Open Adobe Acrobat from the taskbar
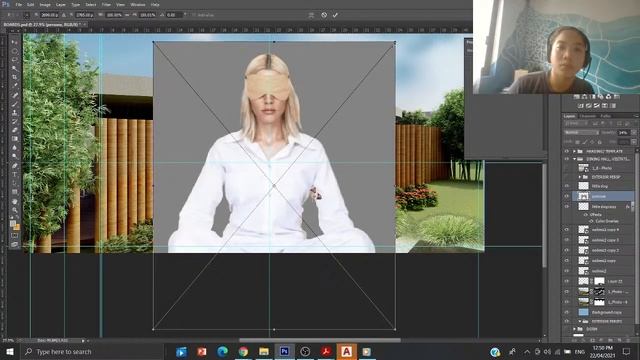 (x=326, y=351)
